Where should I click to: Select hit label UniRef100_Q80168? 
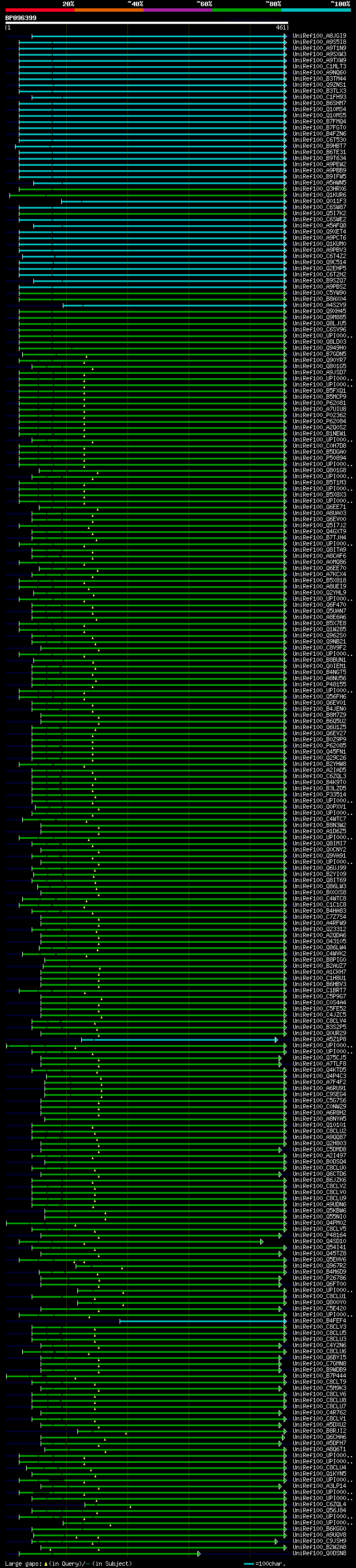click(319, 471)
